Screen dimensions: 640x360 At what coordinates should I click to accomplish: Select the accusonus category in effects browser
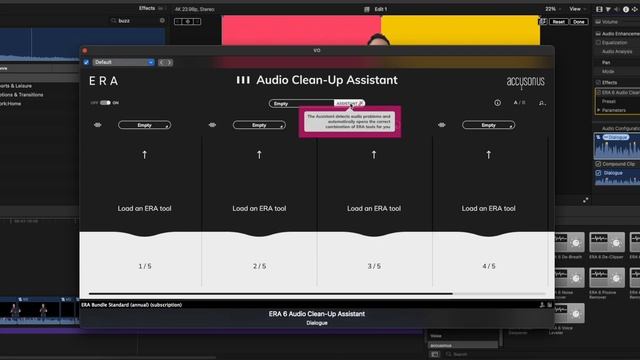tap(462, 345)
